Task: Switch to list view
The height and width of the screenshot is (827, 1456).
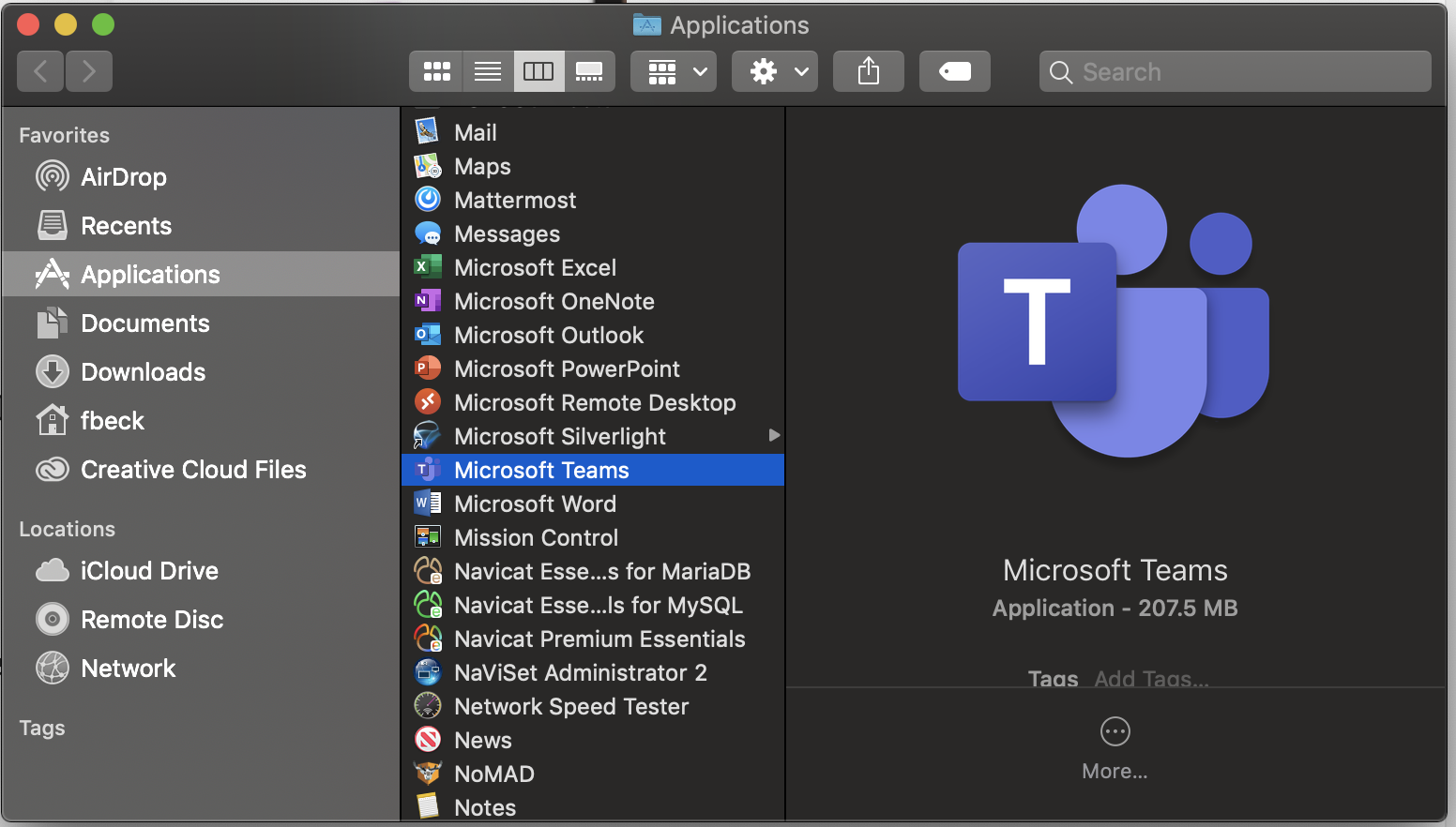Action: [x=488, y=71]
